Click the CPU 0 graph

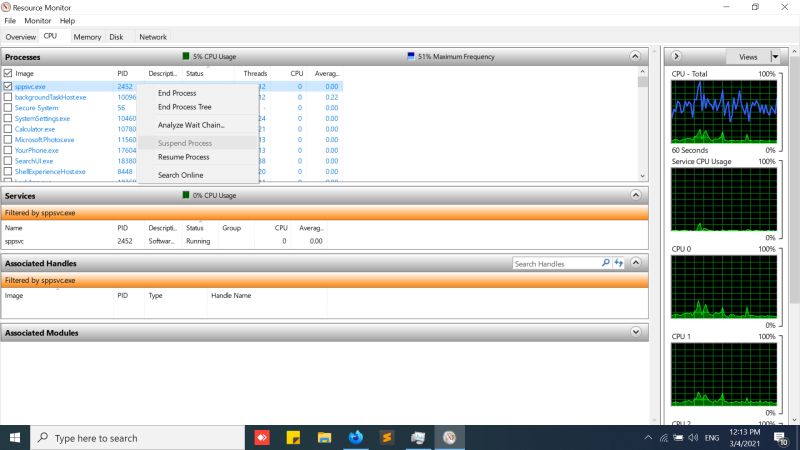click(x=724, y=287)
